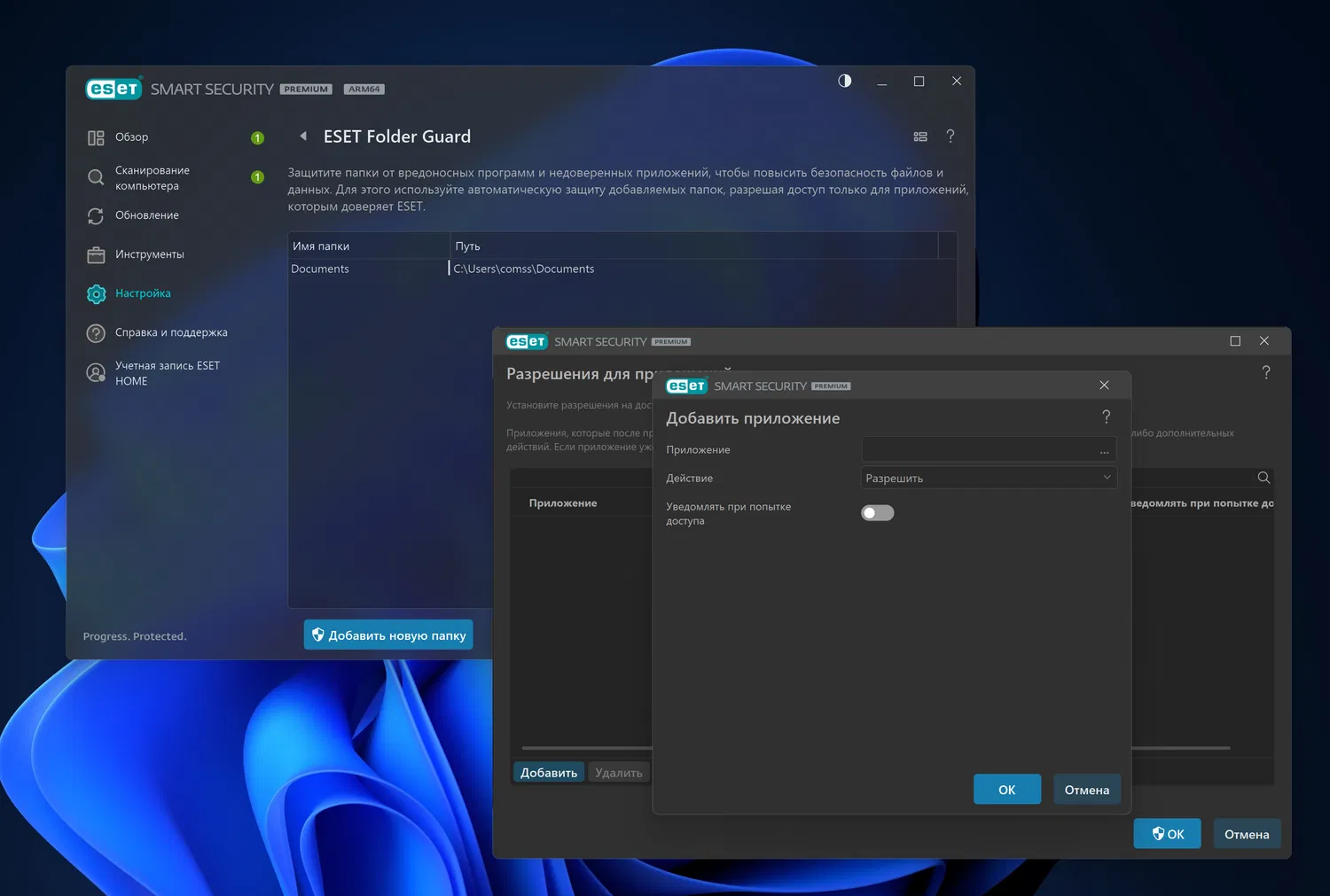Screen dimensions: 1330x896
Task: Open help in ESET Folder Guard header
Action: click(951, 136)
